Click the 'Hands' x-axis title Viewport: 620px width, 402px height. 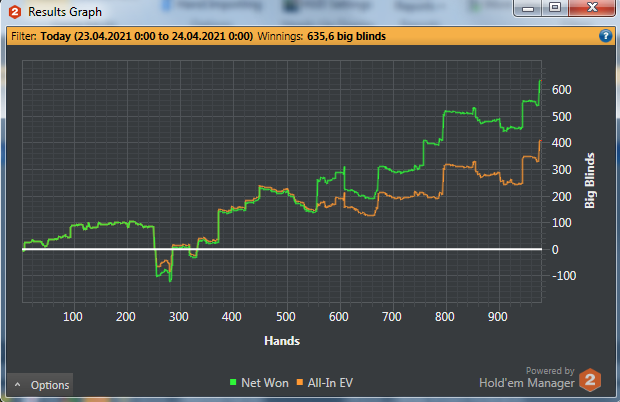pos(282,341)
